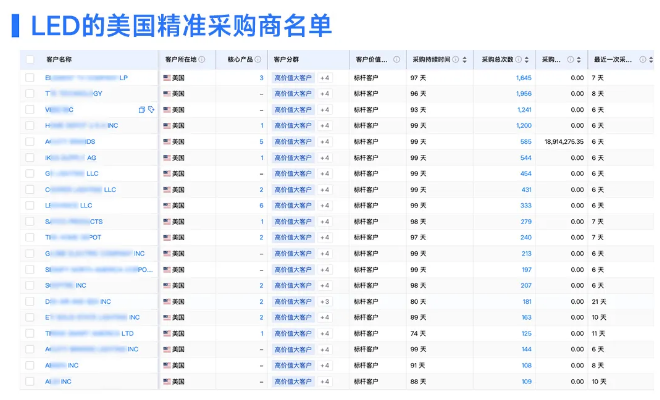The image size is (660, 400).
Task: Click info icon beside 采购持续时间 header
Action: coord(454,59)
